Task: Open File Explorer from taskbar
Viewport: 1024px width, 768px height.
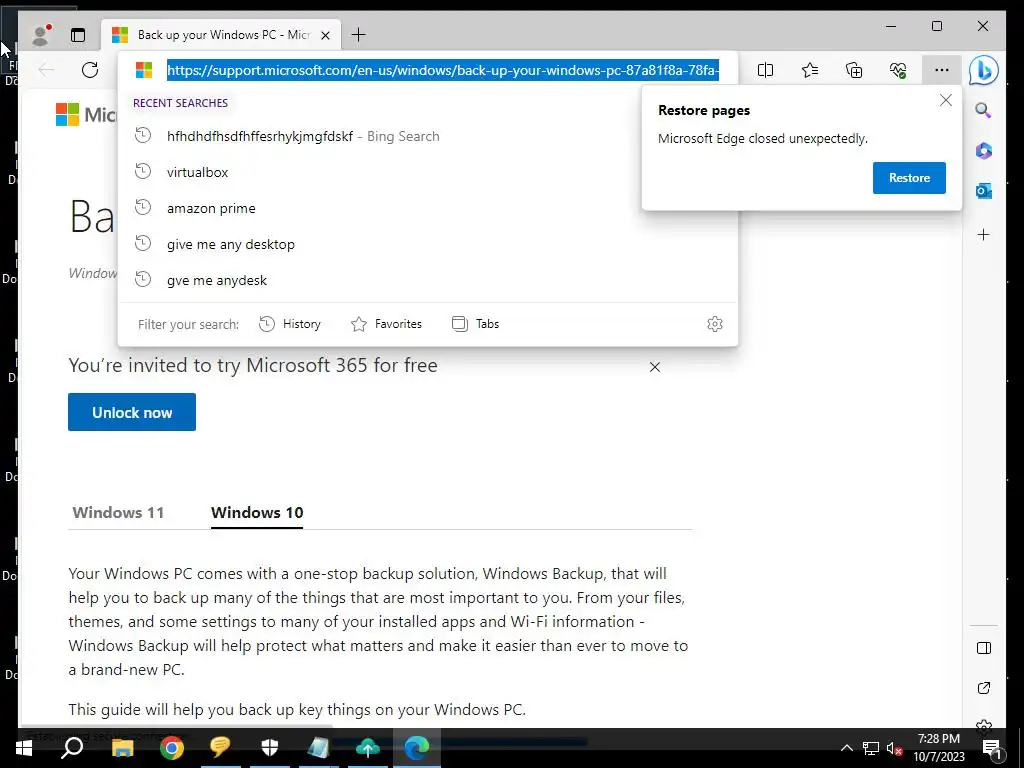Action: click(x=122, y=748)
